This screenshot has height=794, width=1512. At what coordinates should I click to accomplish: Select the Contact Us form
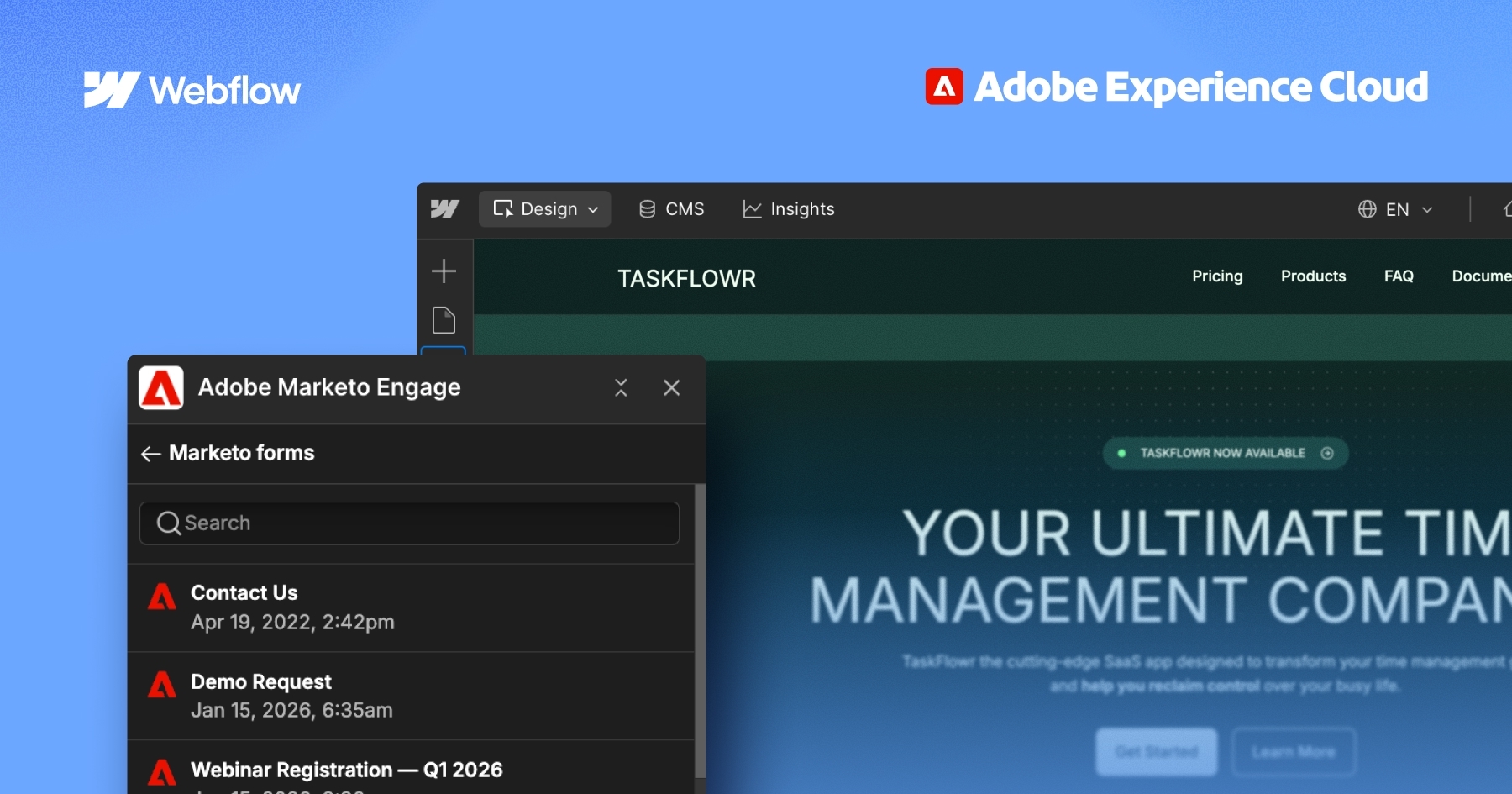click(411, 607)
